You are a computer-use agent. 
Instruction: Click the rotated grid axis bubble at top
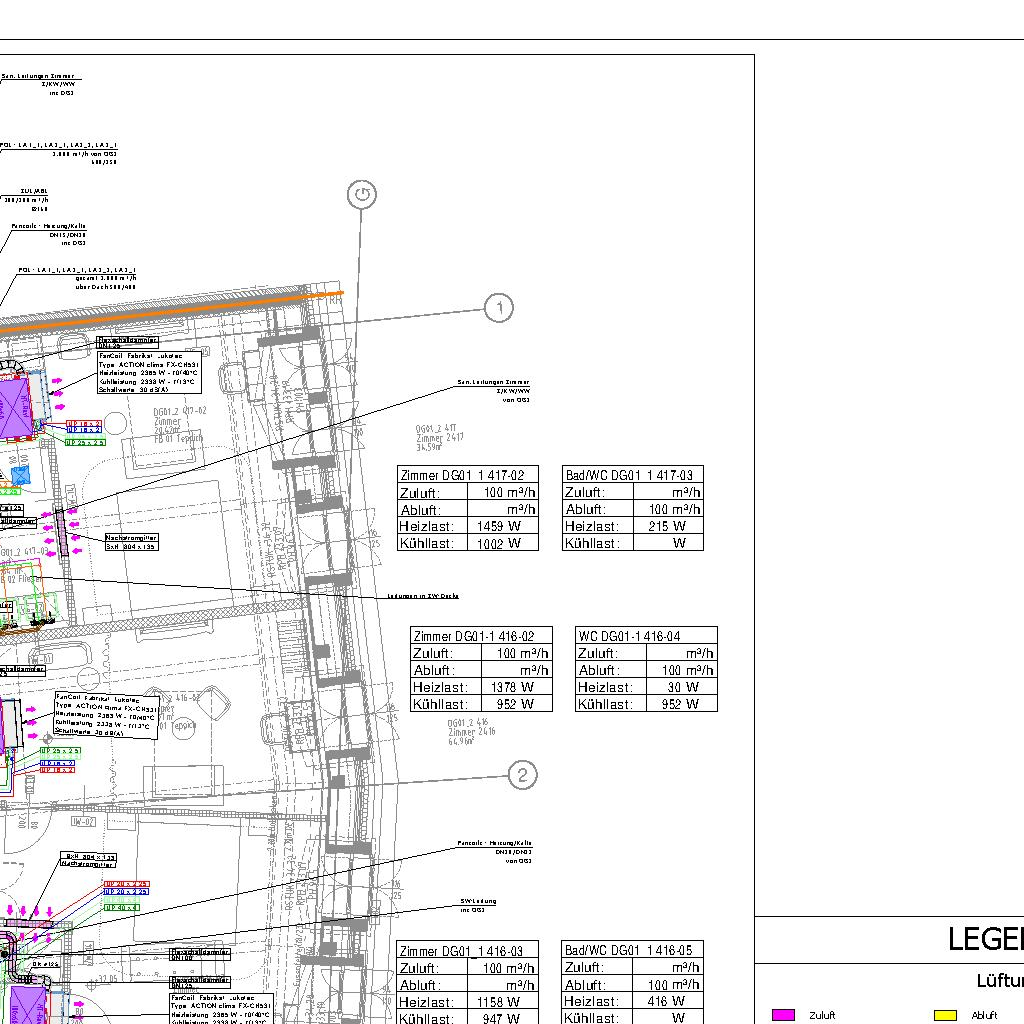[x=362, y=195]
